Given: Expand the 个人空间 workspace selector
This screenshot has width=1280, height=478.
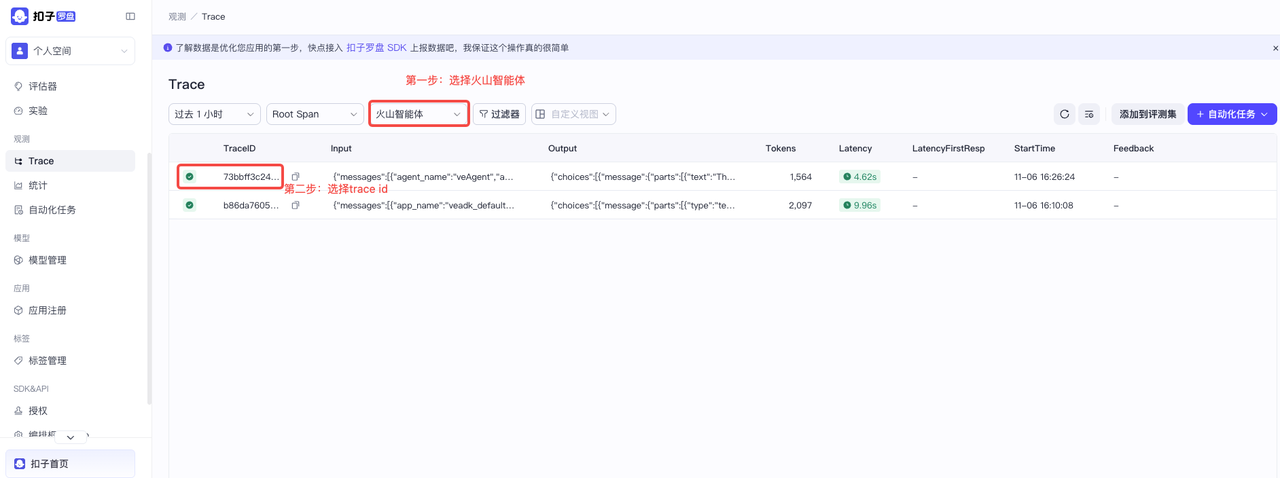Looking at the screenshot, I should click(70, 51).
